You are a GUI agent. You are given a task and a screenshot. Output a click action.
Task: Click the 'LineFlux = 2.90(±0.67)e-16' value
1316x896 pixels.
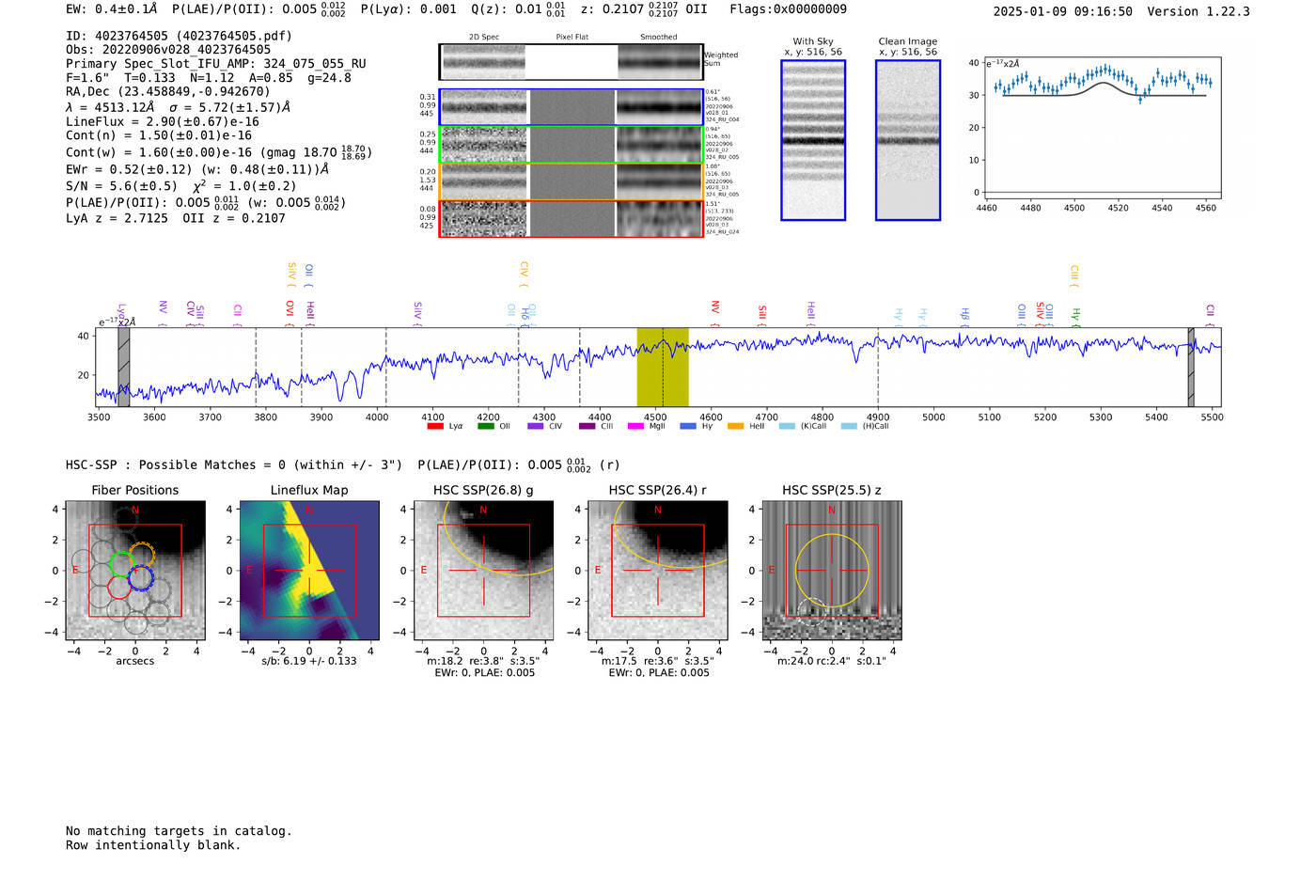[163, 121]
